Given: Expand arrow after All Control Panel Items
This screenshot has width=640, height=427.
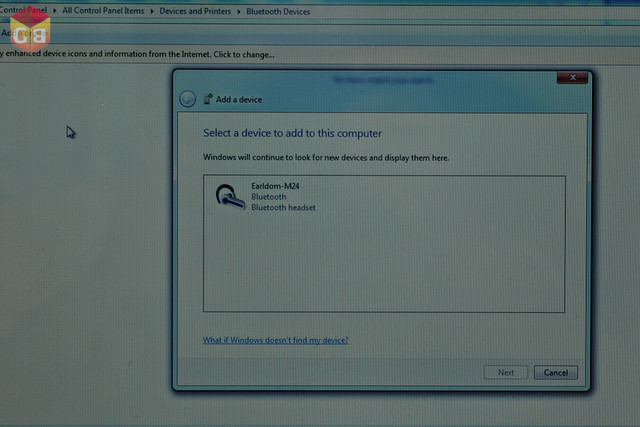Looking at the screenshot, I should click(x=152, y=11).
